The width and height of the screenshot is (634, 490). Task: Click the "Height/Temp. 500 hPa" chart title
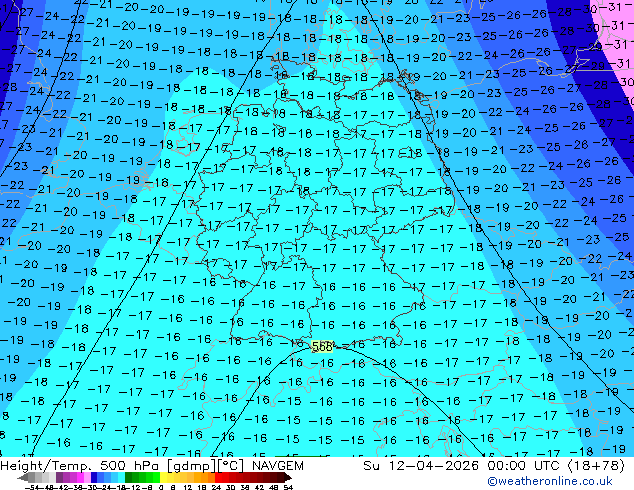(81, 466)
